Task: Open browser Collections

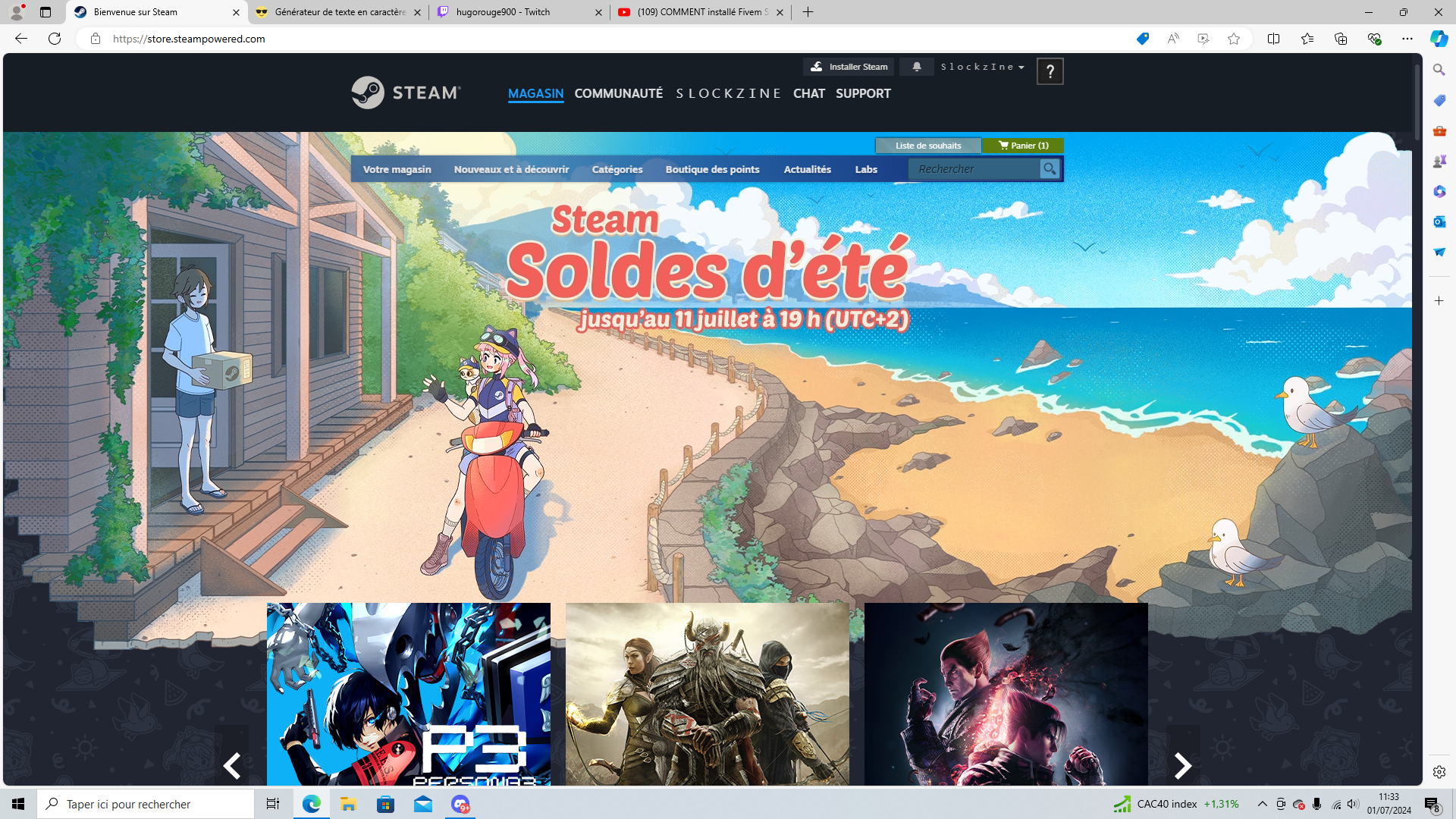Action: 1341,39
